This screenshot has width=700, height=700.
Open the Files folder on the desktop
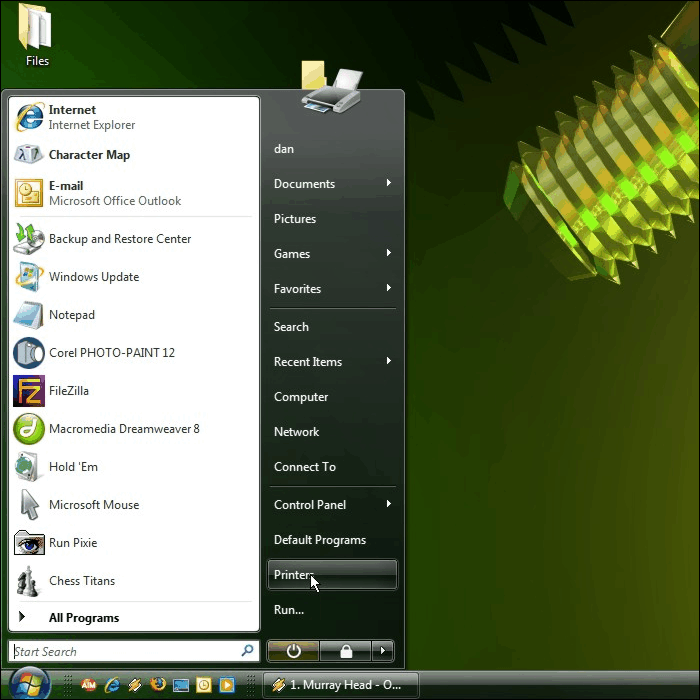pyautogui.click(x=37, y=36)
